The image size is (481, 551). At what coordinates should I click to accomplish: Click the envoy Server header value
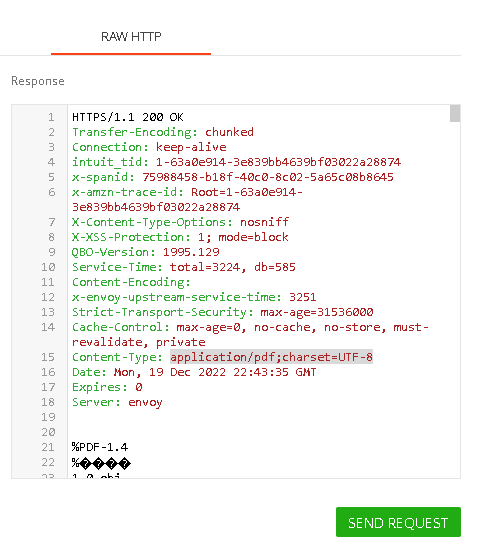tap(145, 402)
